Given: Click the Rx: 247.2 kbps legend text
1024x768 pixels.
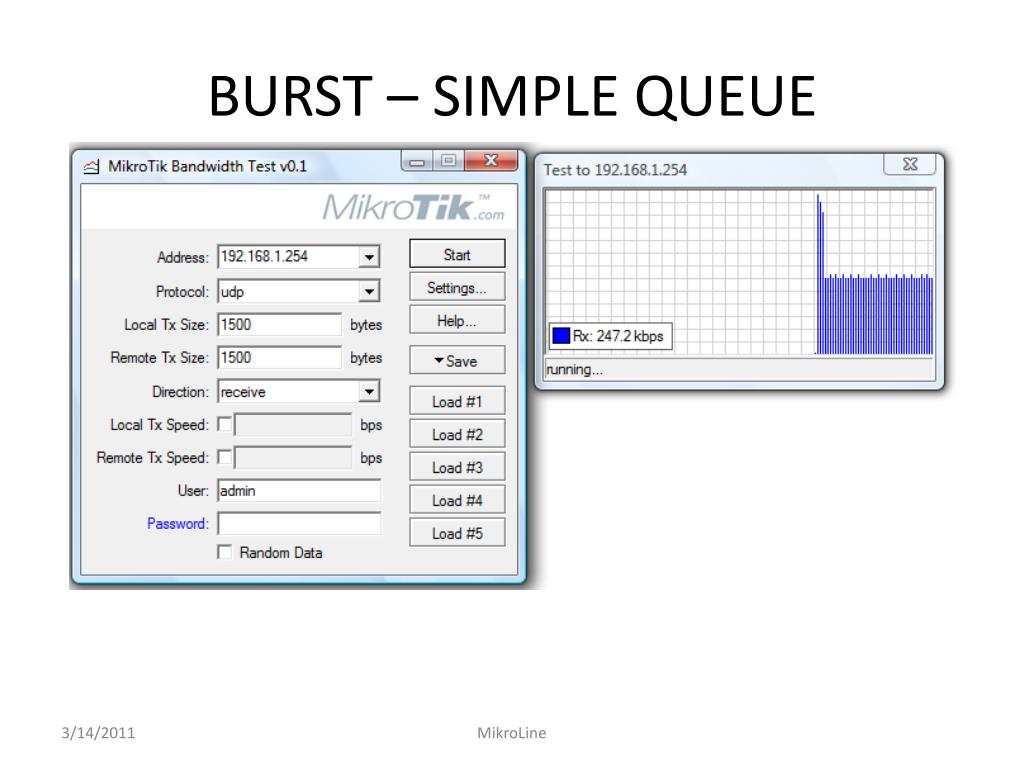Looking at the screenshot, I should (618, 336).
